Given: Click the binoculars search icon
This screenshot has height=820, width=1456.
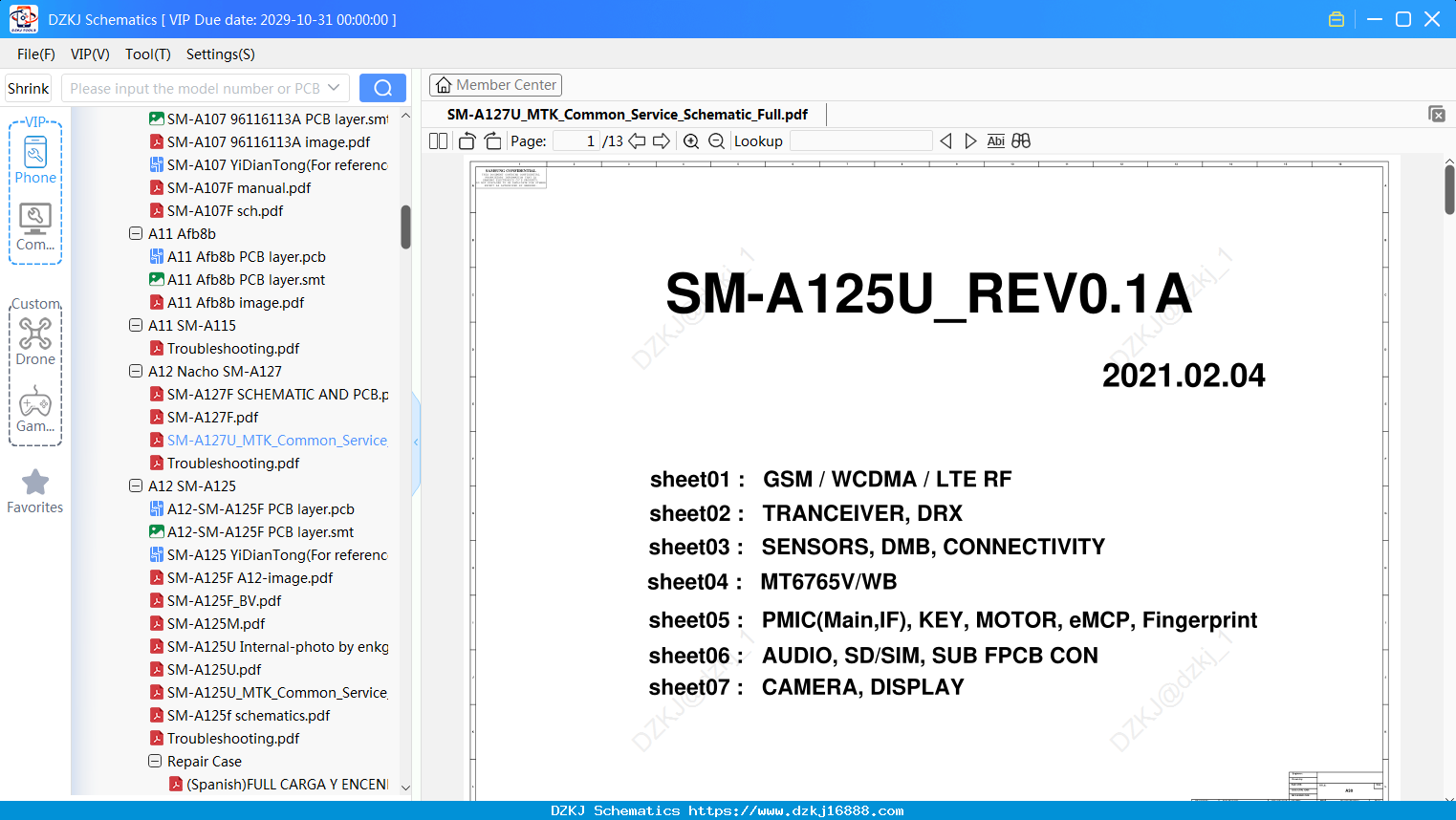Looking at the screenshot, I should click(1021, 141).
